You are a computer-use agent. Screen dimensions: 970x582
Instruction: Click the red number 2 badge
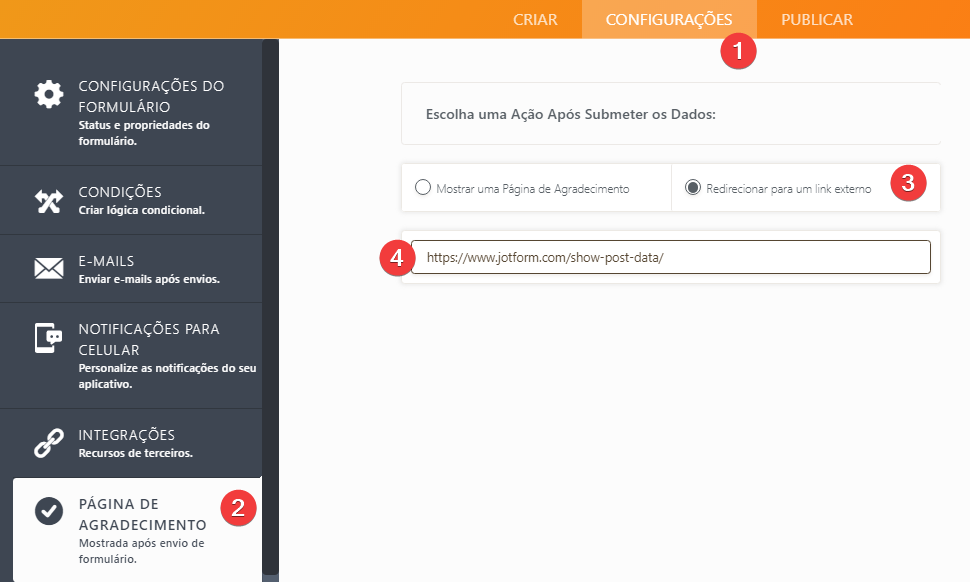tap(238, 508)
